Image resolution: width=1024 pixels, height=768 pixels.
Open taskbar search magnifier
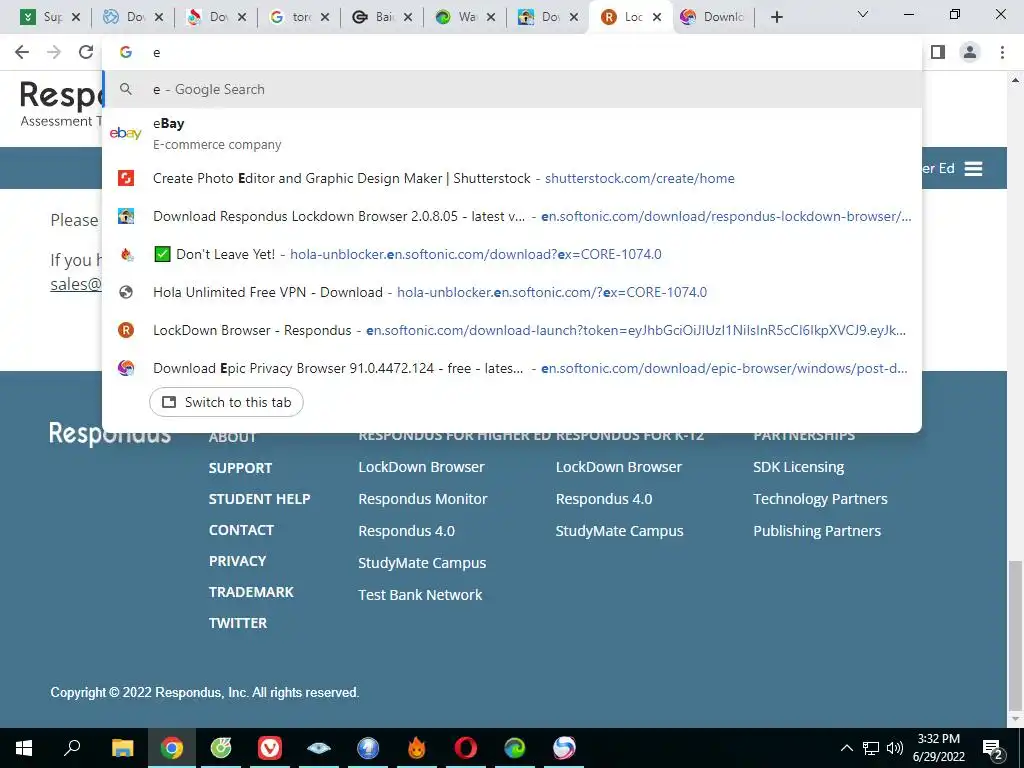[x=72, y=747]
